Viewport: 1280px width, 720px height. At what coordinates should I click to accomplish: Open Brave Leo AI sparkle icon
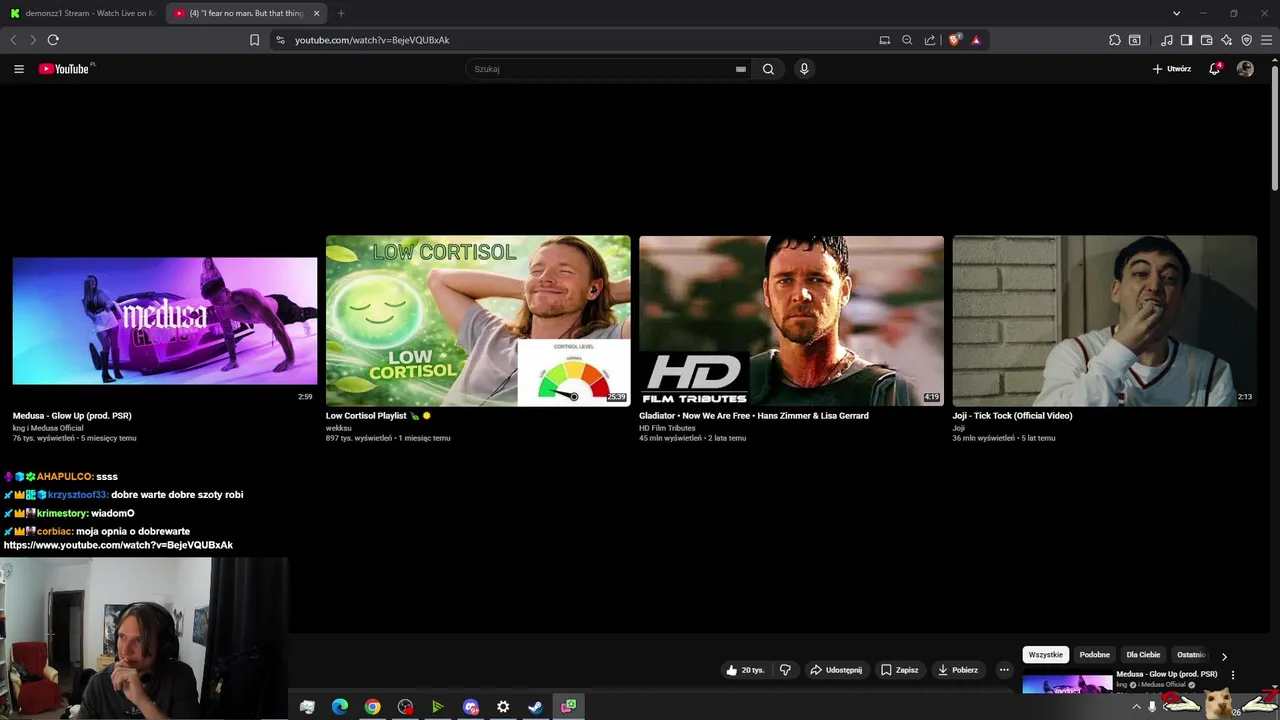pyautogui.click(x=1227, y=40)
